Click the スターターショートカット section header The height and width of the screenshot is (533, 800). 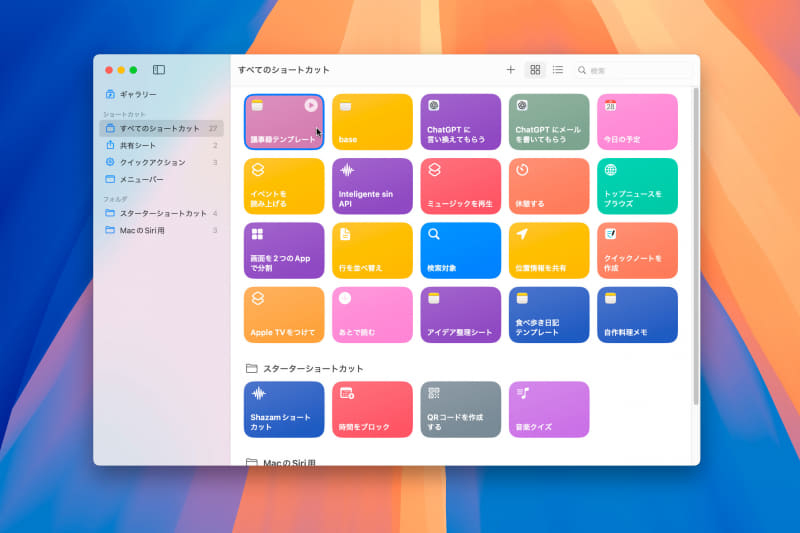tap(305, 368)
